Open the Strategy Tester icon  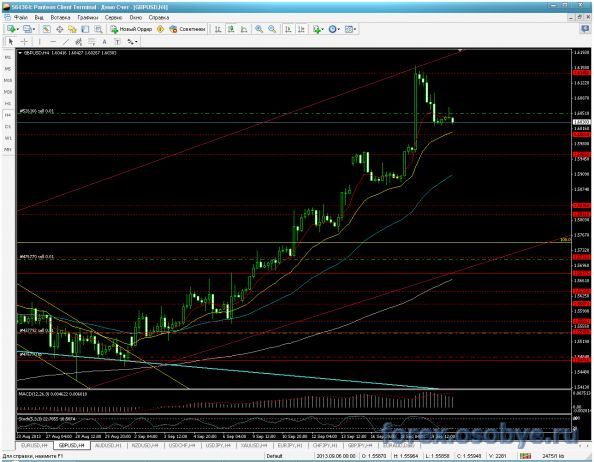98,29
